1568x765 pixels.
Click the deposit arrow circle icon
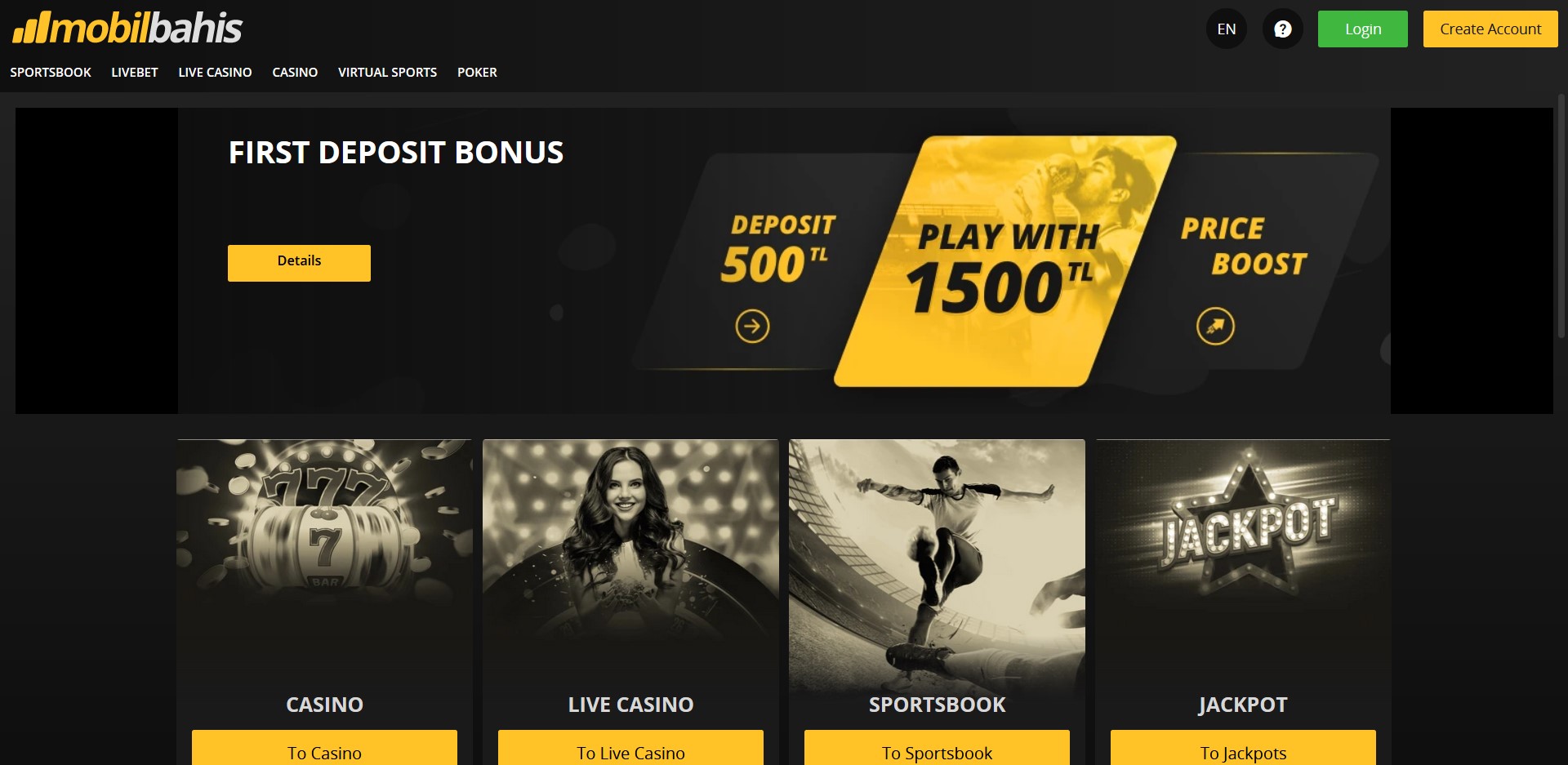pos(752,327)
